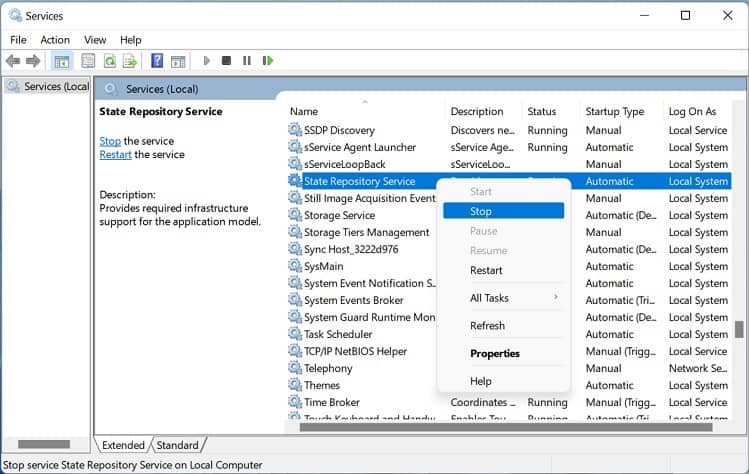This screenshot has height=474, width=749.
Task: Select Services (Local) in the tree
Action: [48, 86]
